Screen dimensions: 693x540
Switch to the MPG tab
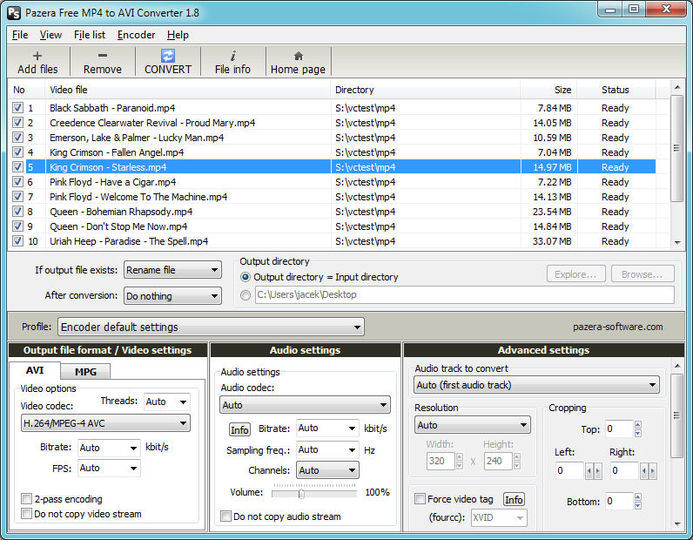click(x=85, y=372)
